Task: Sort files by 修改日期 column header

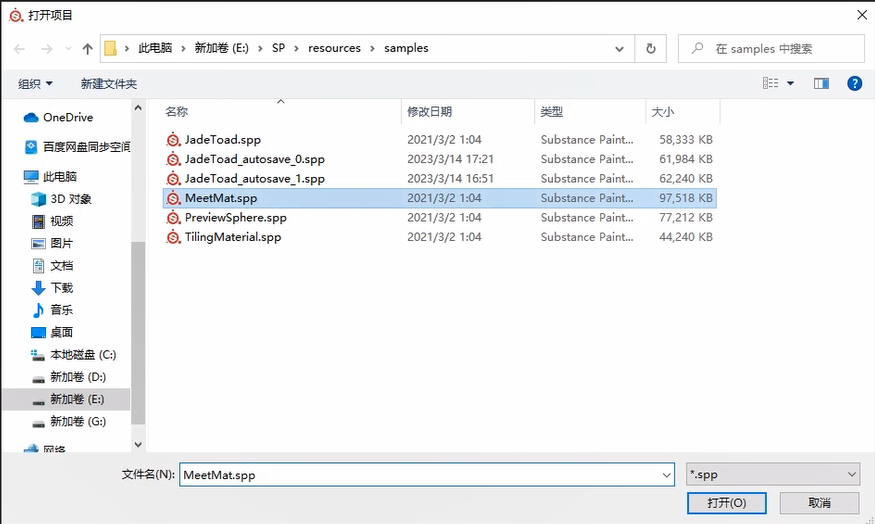Action: tap(430, 112)
